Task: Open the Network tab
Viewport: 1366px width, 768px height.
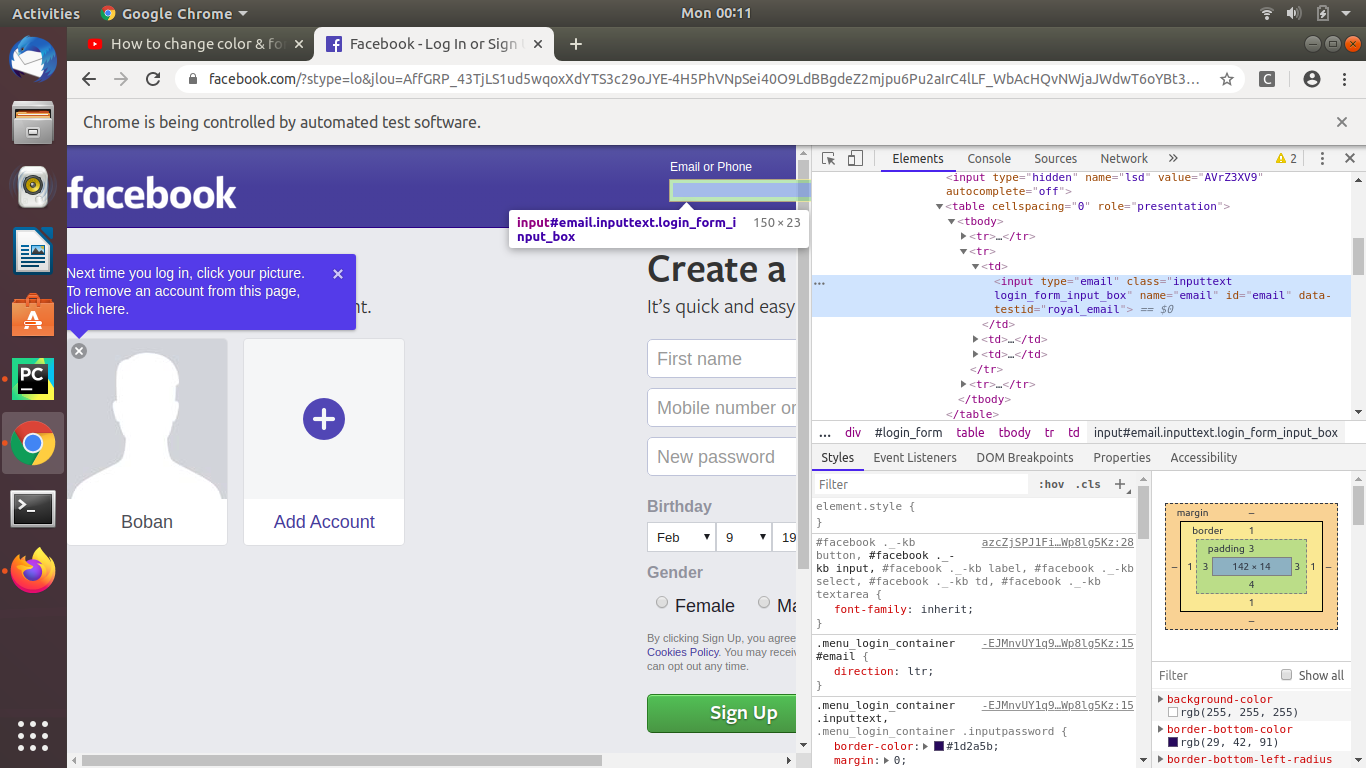Action: [1124, 159]
